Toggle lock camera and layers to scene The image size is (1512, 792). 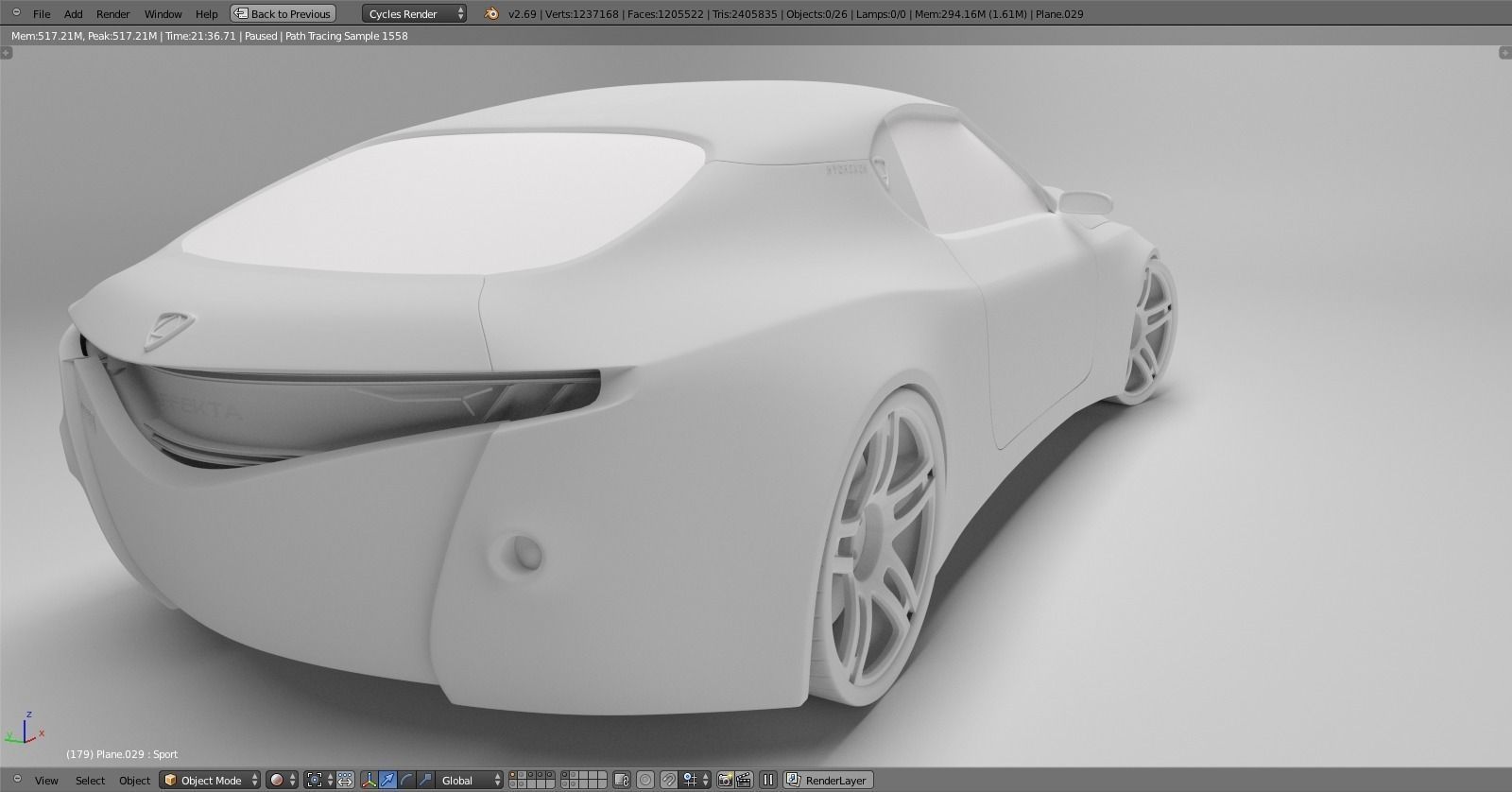pyautogui.click(x=622, y=781)
